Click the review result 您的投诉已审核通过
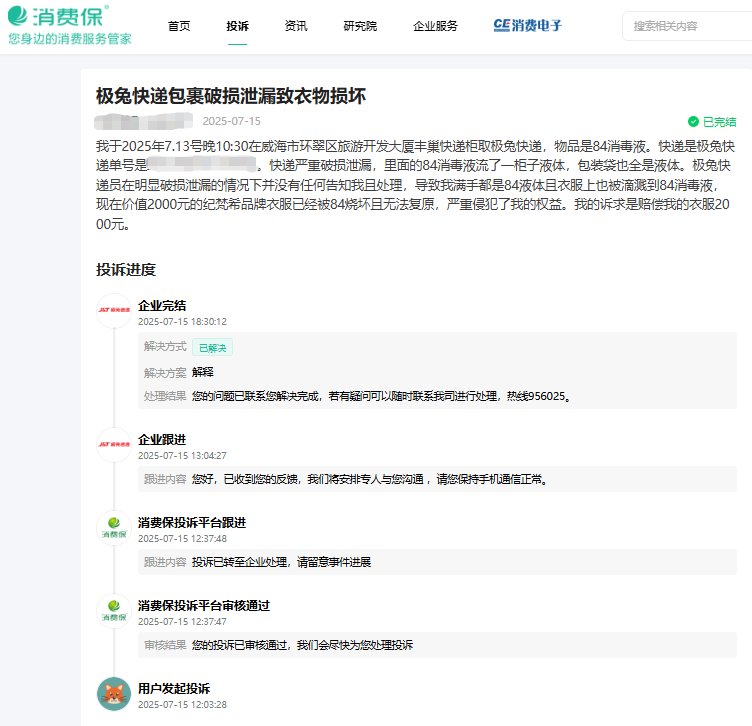752x726 pixels. tap(240, 645)
